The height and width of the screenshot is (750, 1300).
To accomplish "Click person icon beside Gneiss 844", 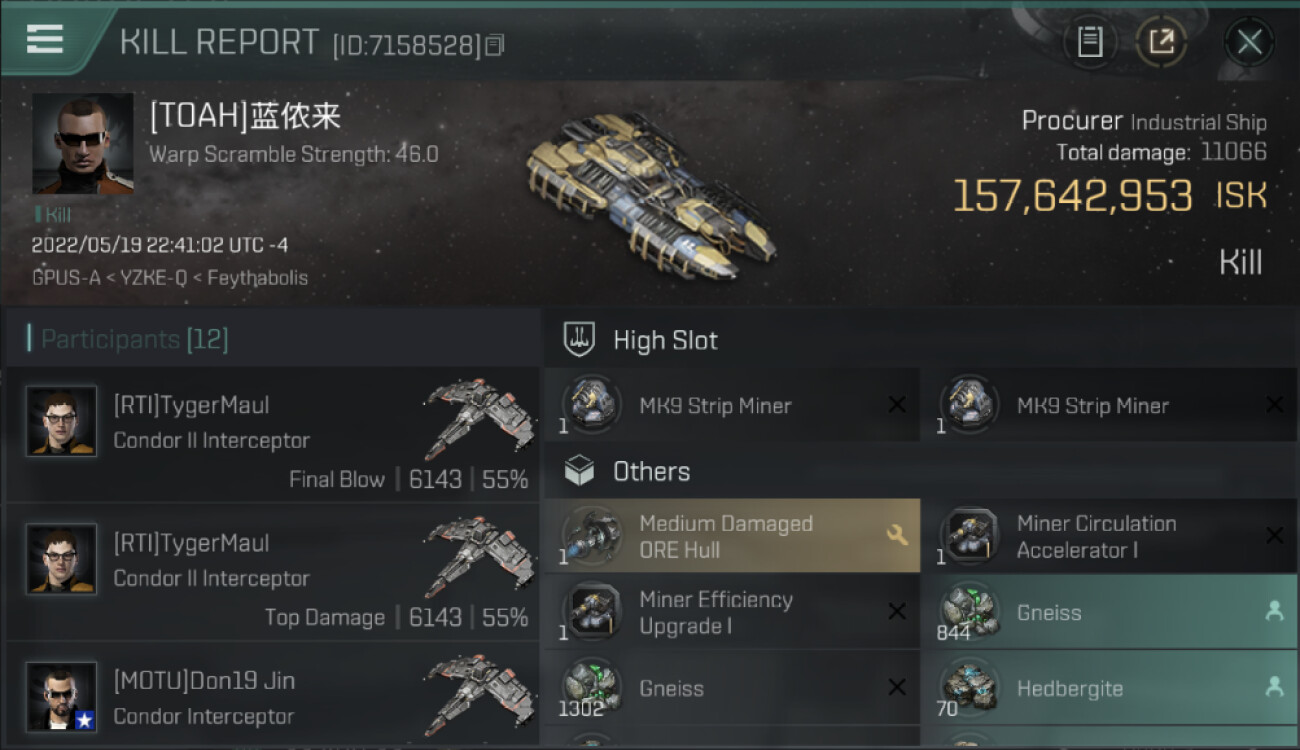I will click(x=1274, y=612).
